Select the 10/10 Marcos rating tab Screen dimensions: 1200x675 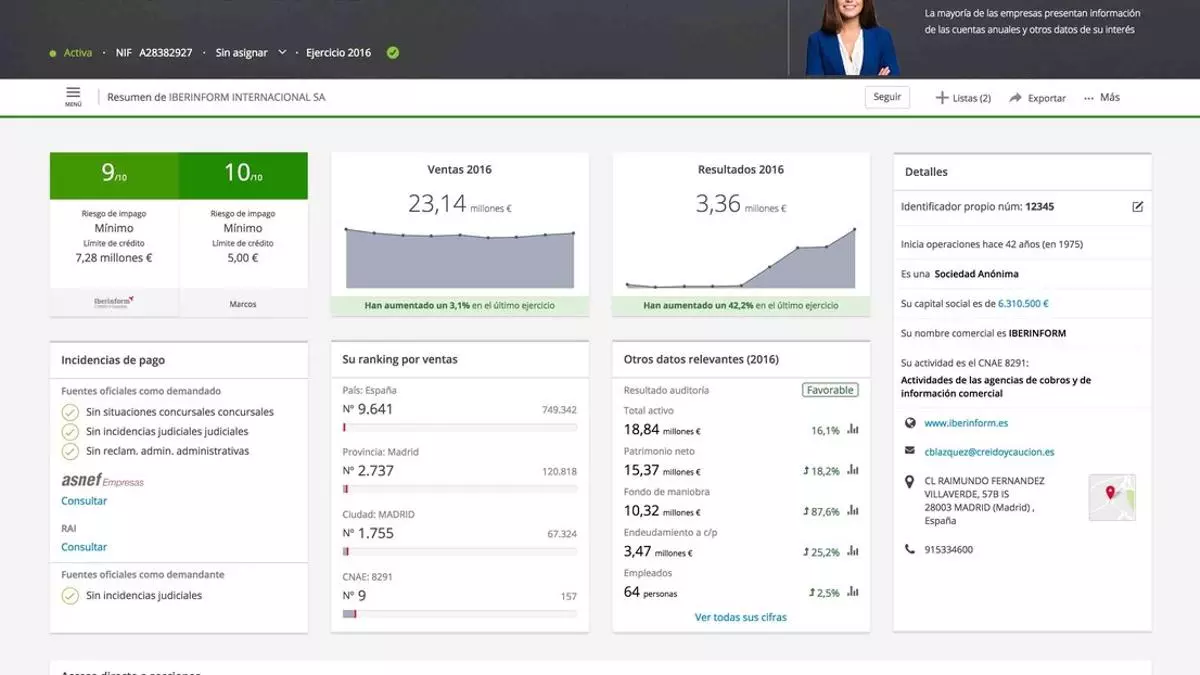pos(243,175)
